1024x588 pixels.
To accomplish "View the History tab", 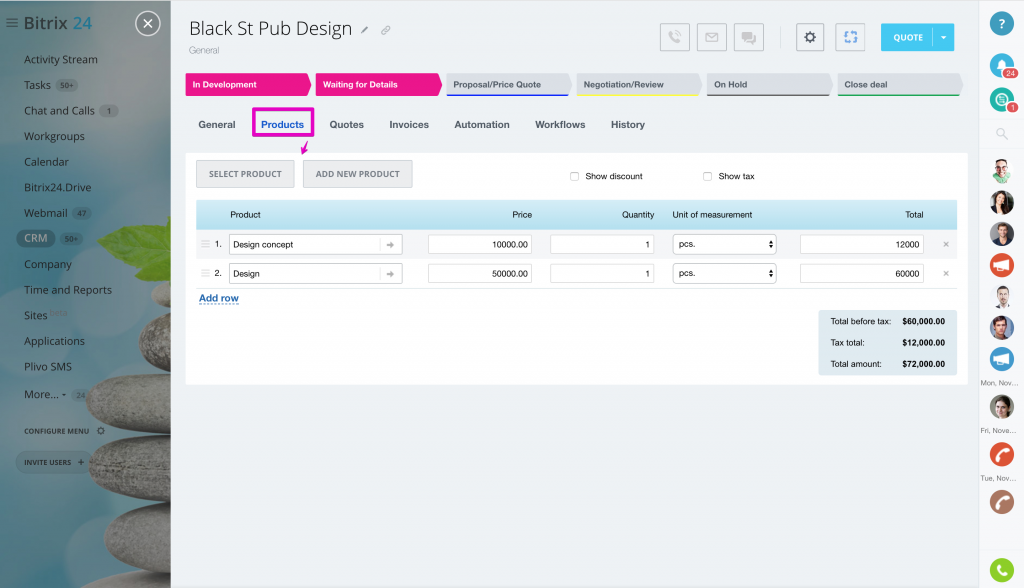I will click(x=628, y=124).
